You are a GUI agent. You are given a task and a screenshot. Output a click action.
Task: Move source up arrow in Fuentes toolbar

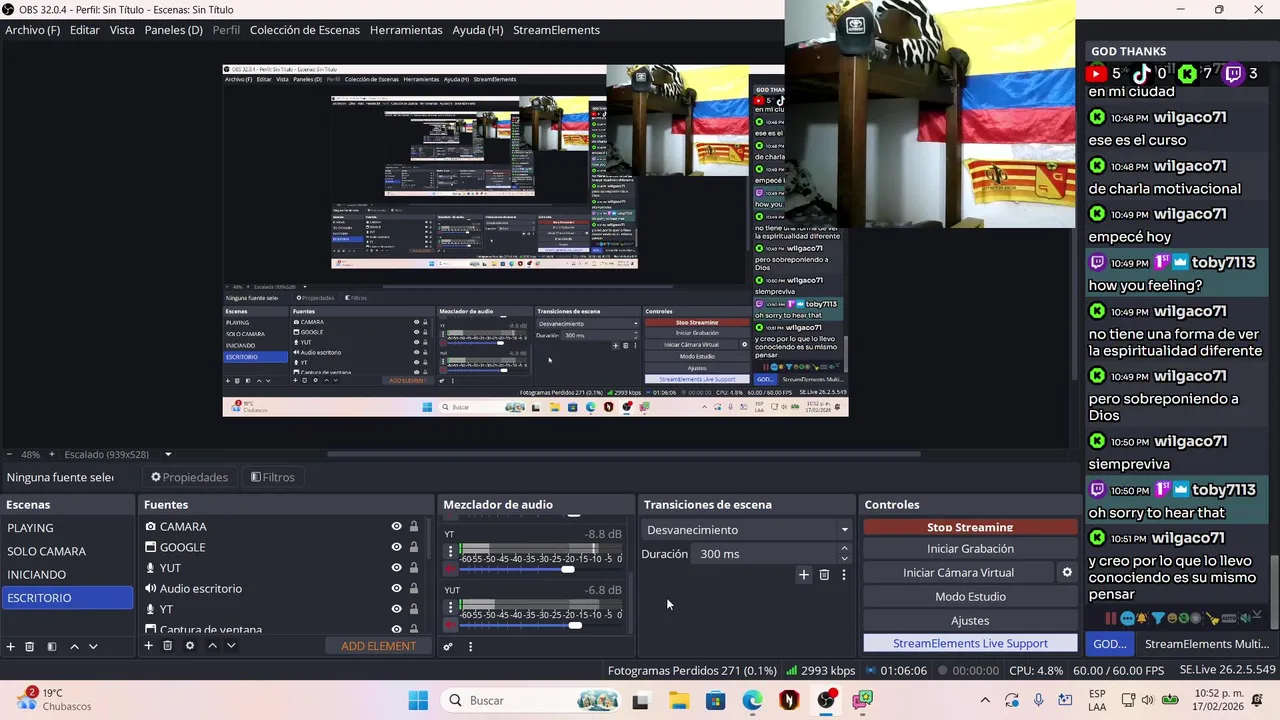point(212,646)
